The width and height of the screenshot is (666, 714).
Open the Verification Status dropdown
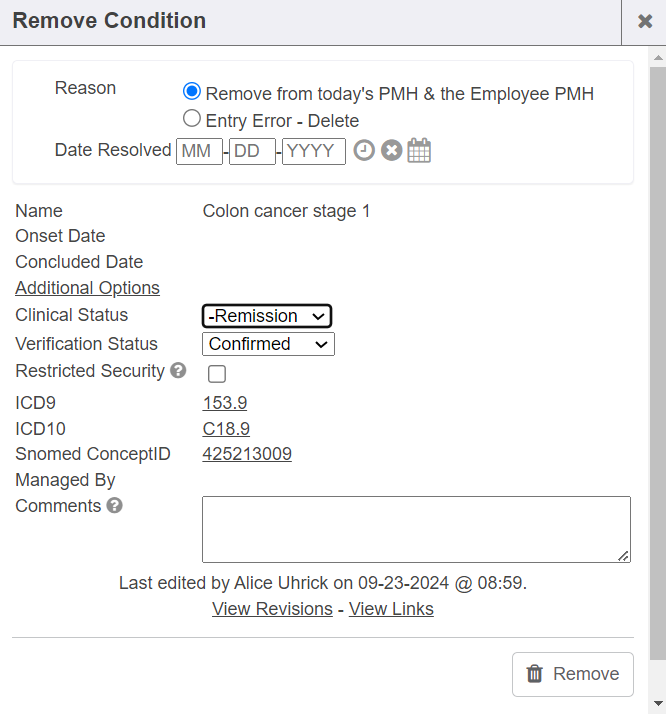pyautogui.click(x=268, y=344)
